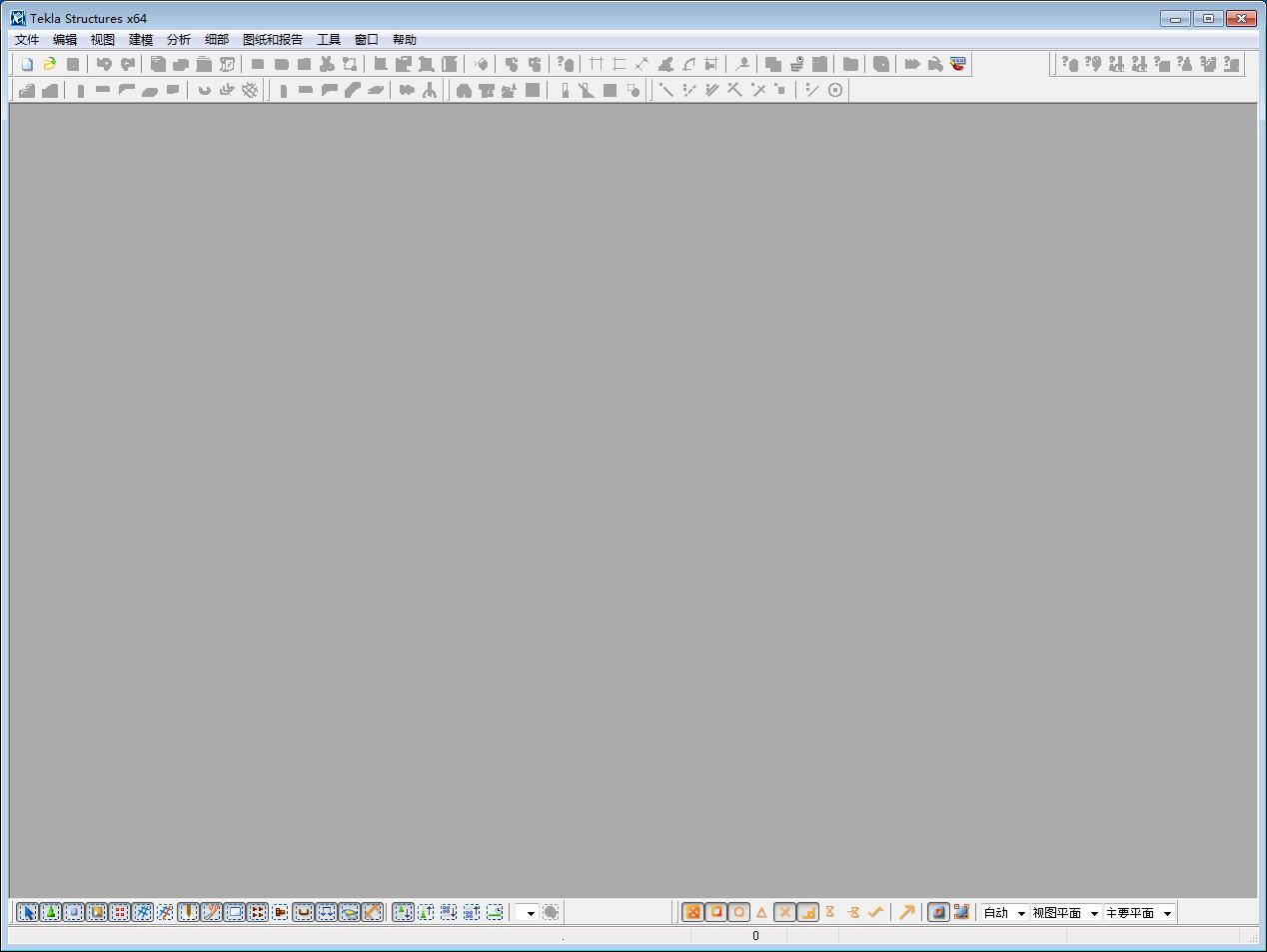Toggle the Snap to reference points switch
Image resolution: width=1267 pixels, height=952 pixels.
coord(692,912)
